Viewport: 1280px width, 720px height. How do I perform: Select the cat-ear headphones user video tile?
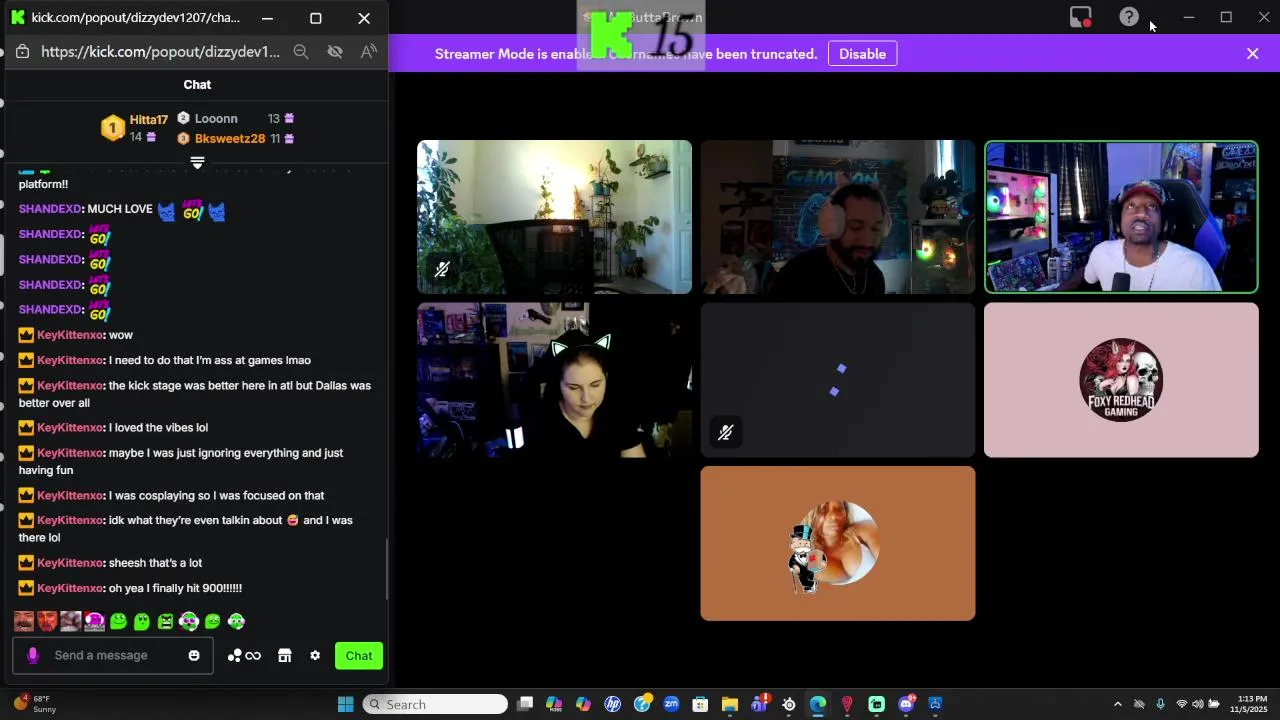coord(554,380)
